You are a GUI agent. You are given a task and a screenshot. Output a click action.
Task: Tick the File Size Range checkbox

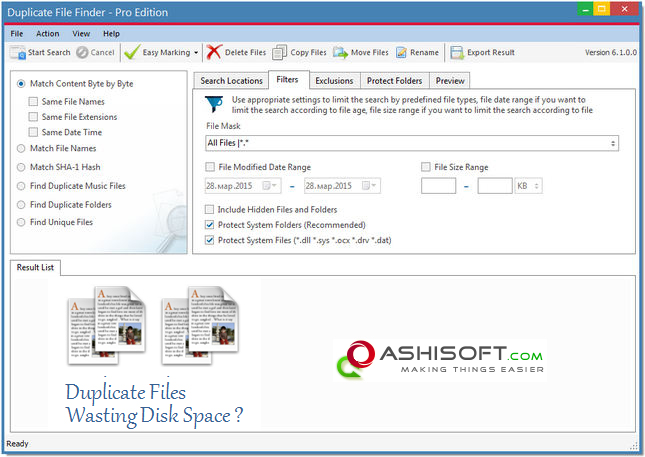425,167
